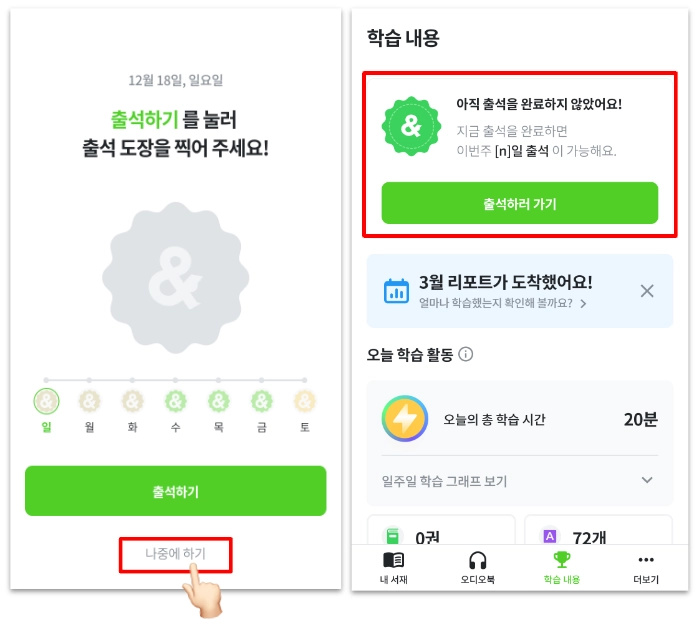Tap the Saturday (토) attendance stamp
Viewport: 700px width, 628px height.
pyautogui.click(x=304, y=402)
